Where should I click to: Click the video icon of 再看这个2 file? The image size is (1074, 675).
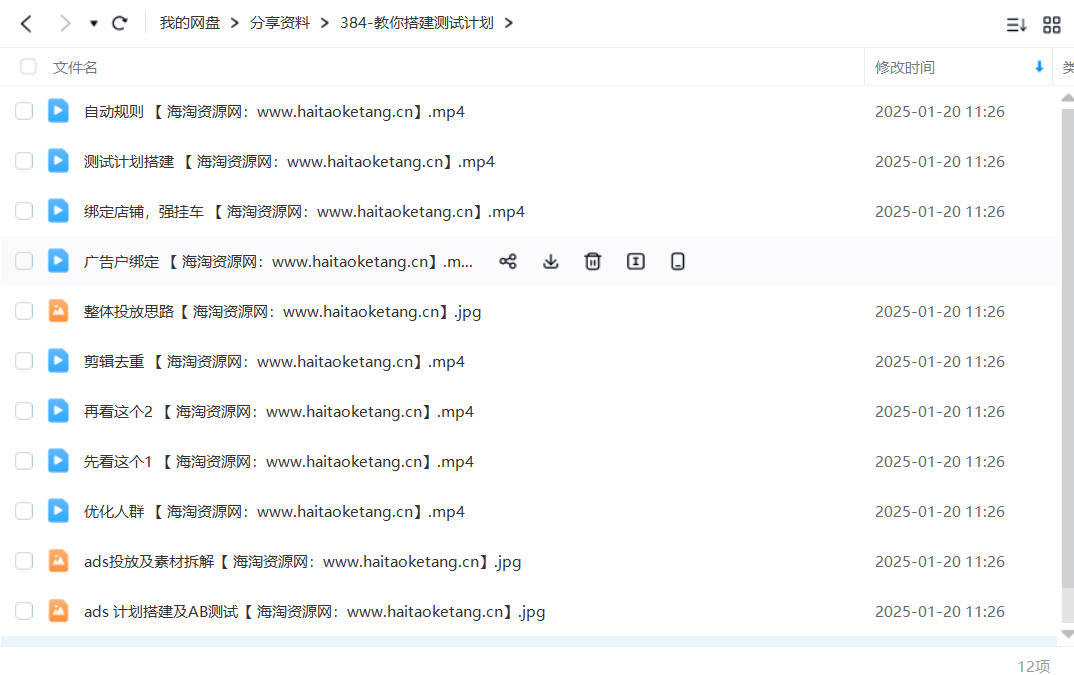(58, 411)
